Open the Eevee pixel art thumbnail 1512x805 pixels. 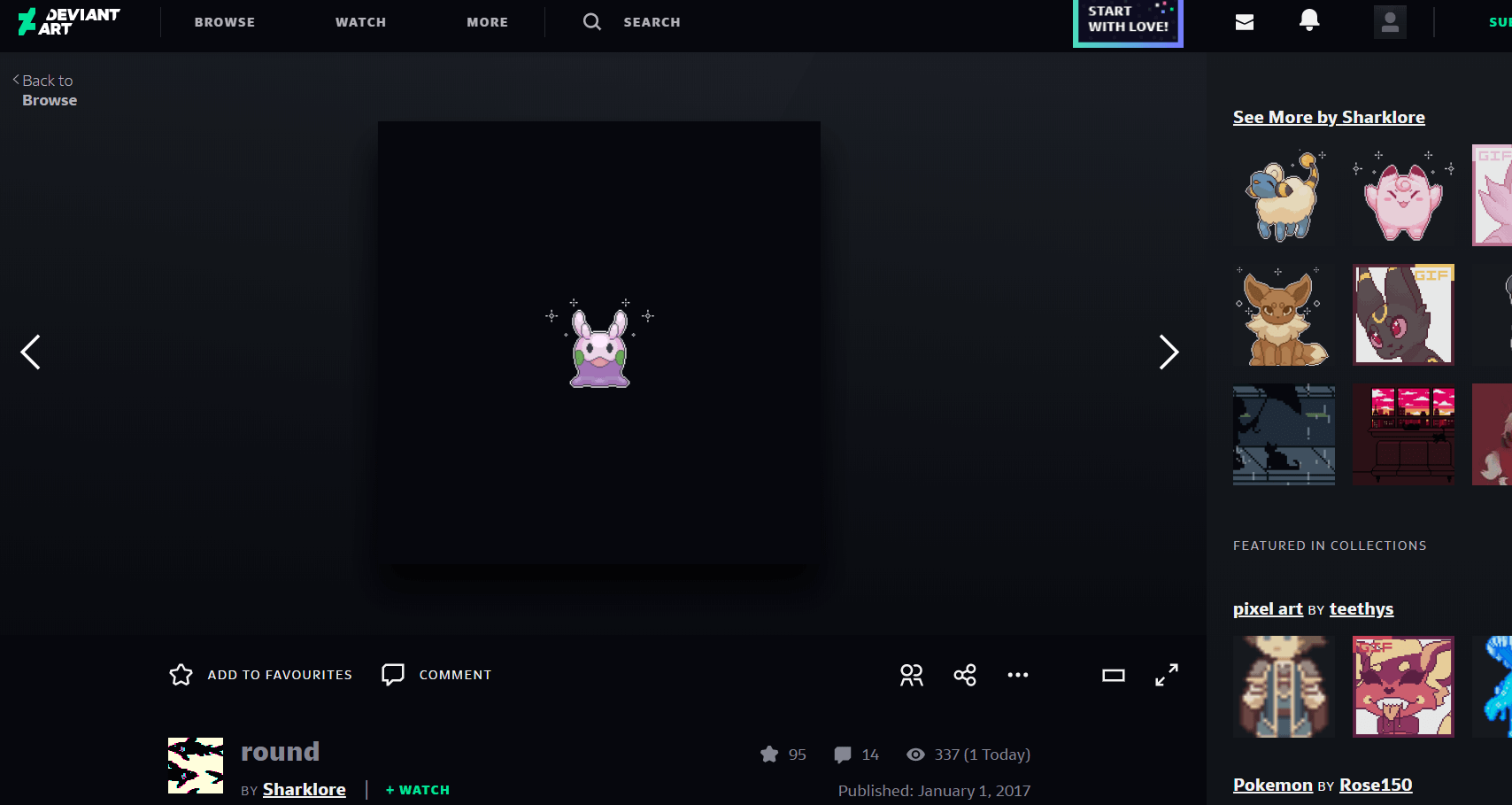(x=1284, y=314)
